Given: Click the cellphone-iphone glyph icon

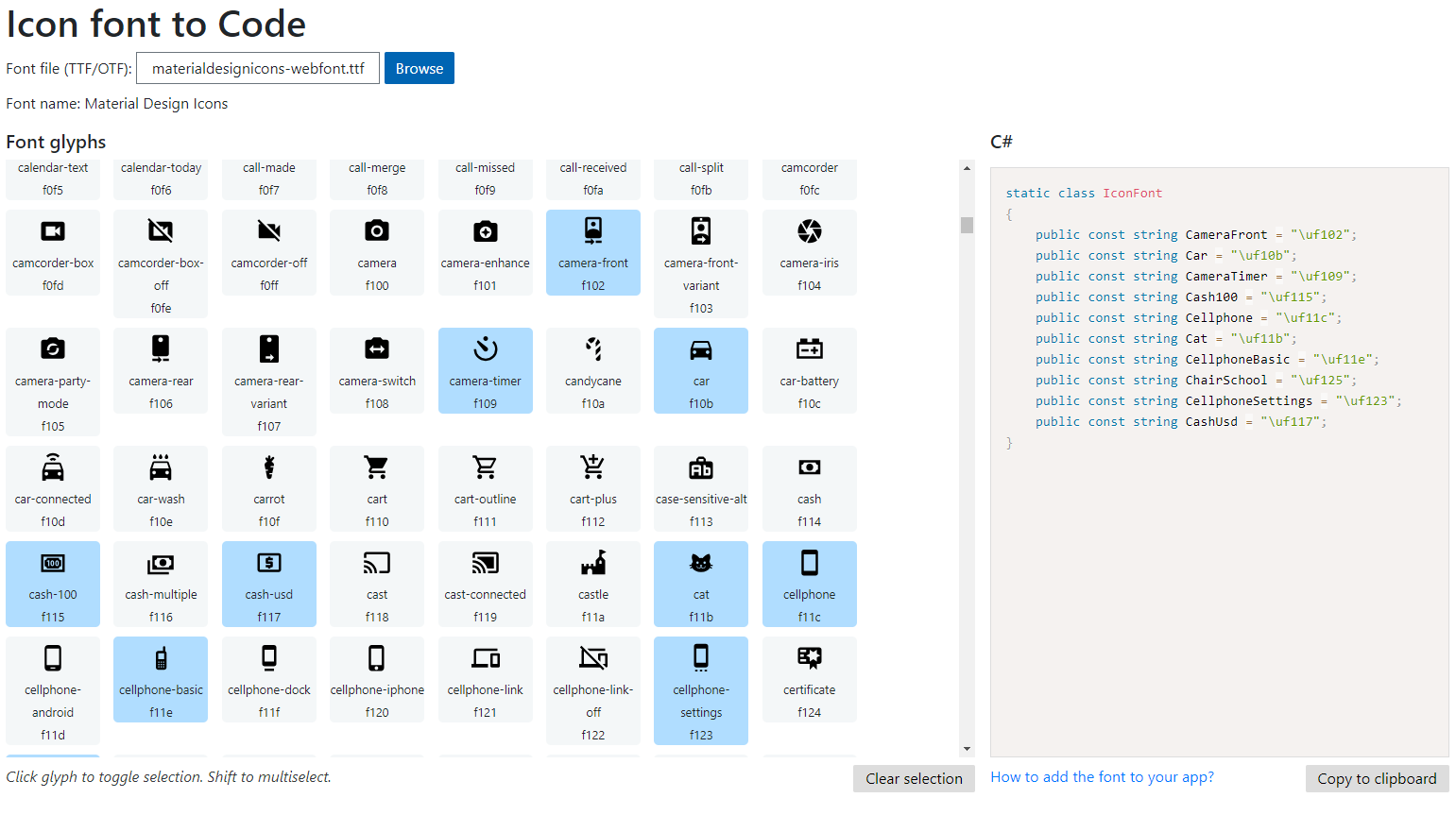Looking at the screenshot, I should (x=377, y=678).
